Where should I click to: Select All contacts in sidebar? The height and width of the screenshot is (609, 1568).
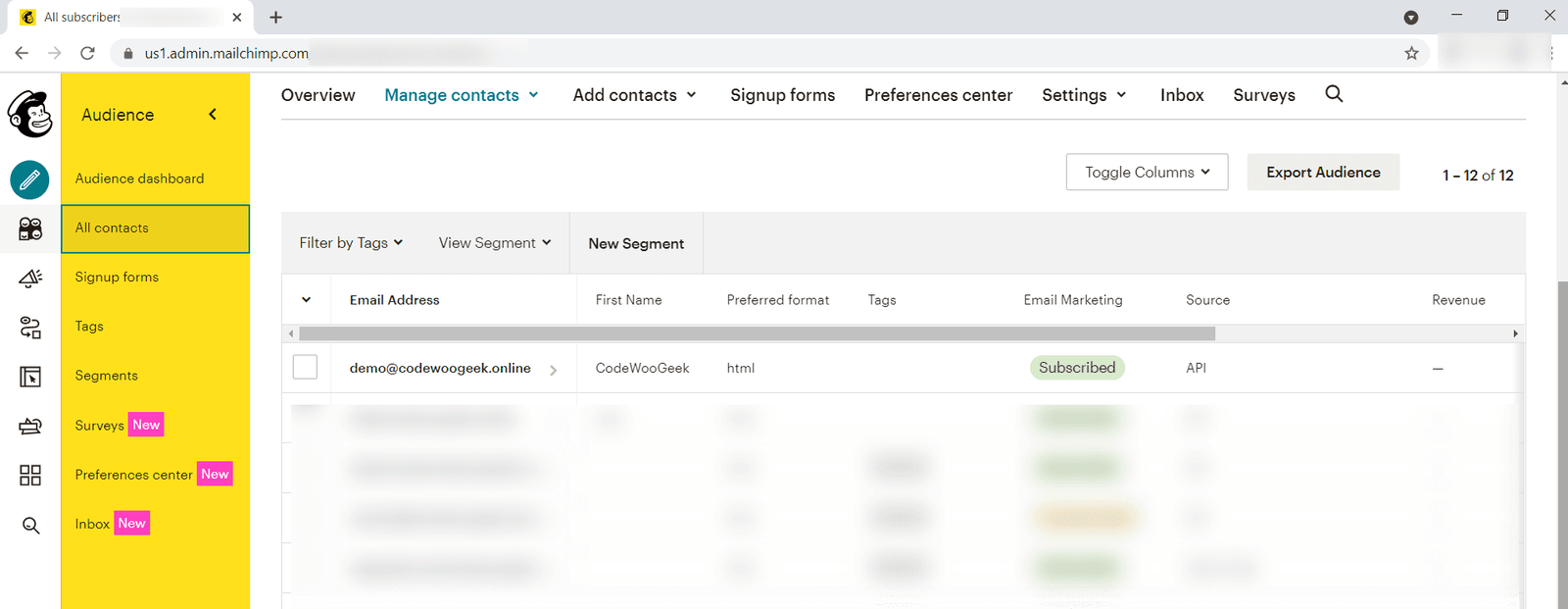pos(155,228)
